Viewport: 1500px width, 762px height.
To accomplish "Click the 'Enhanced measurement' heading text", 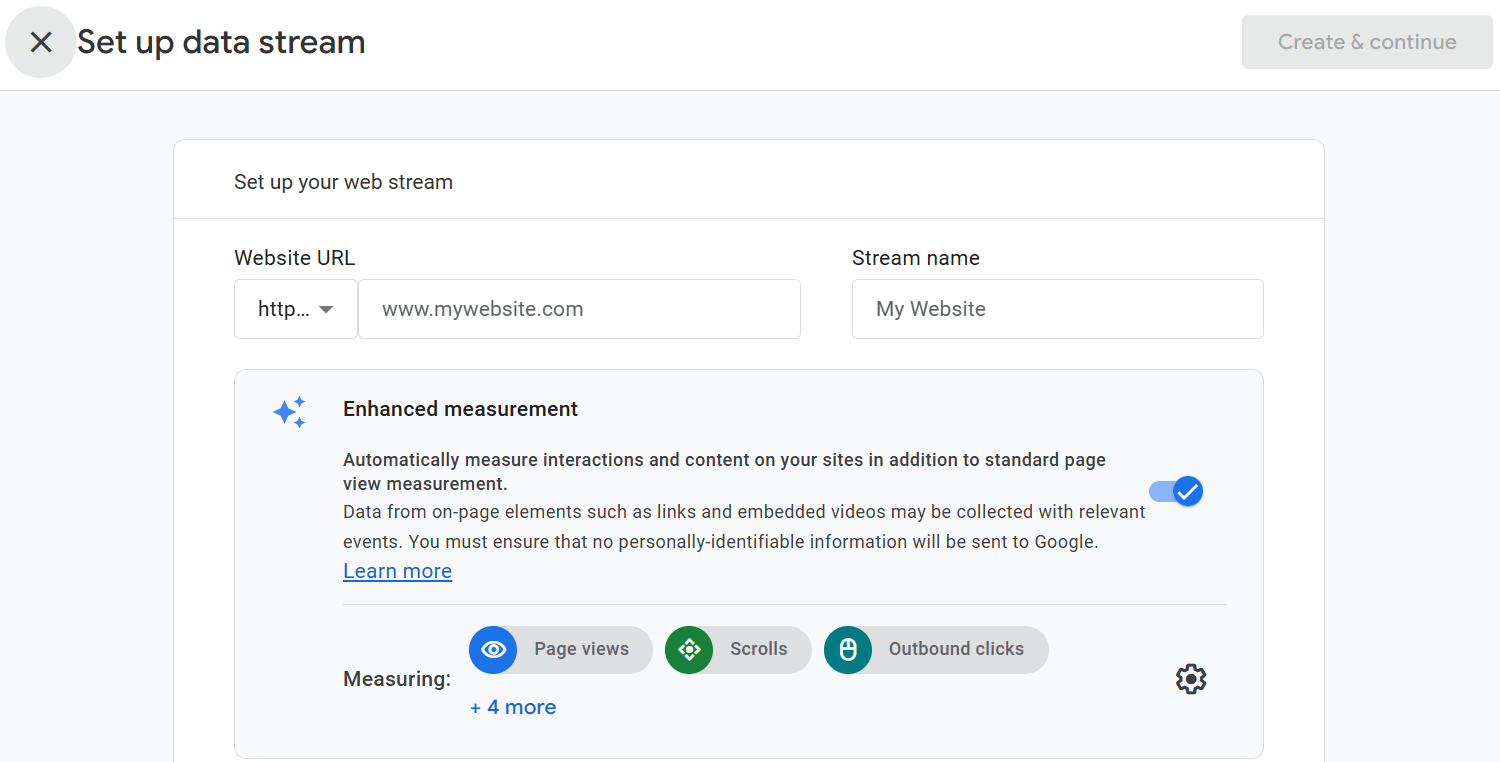I will point(460,409).
